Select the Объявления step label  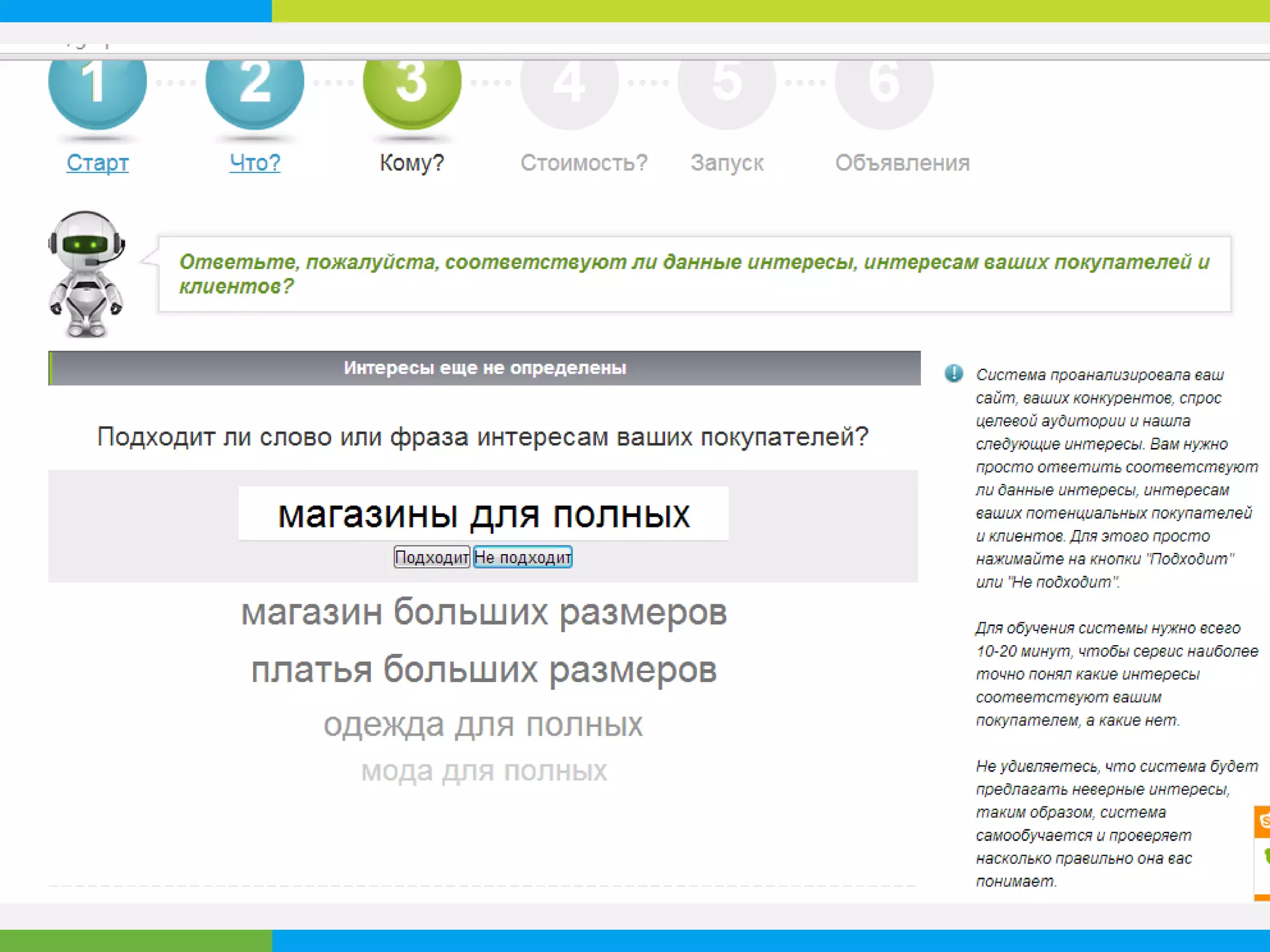click(x=902, y=163)
